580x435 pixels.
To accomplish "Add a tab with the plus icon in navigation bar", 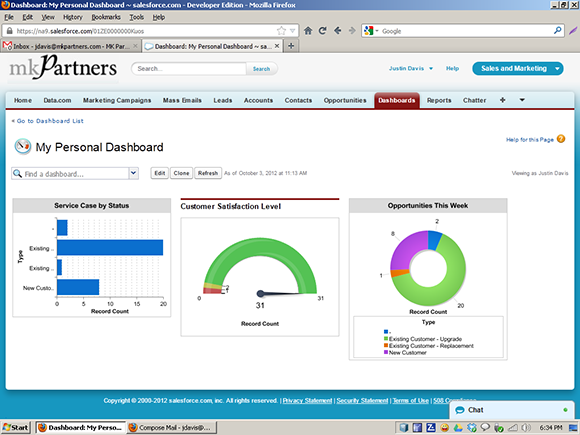I will [x=502, y=100].
